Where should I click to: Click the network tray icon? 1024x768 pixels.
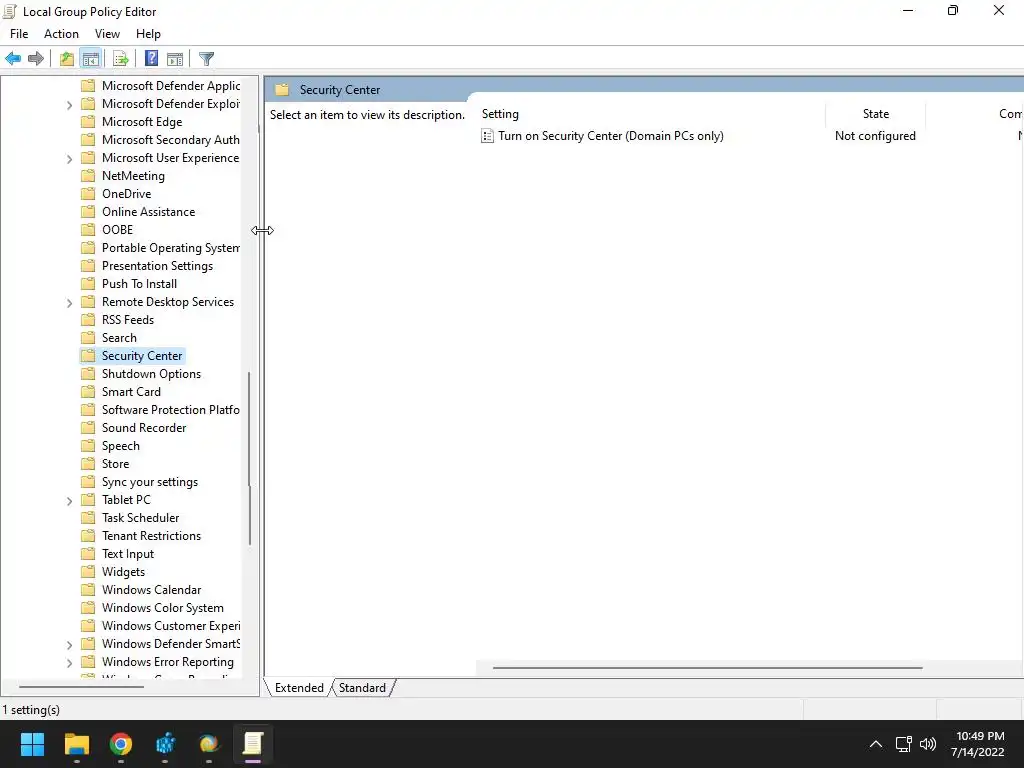(x=903, y=744)
